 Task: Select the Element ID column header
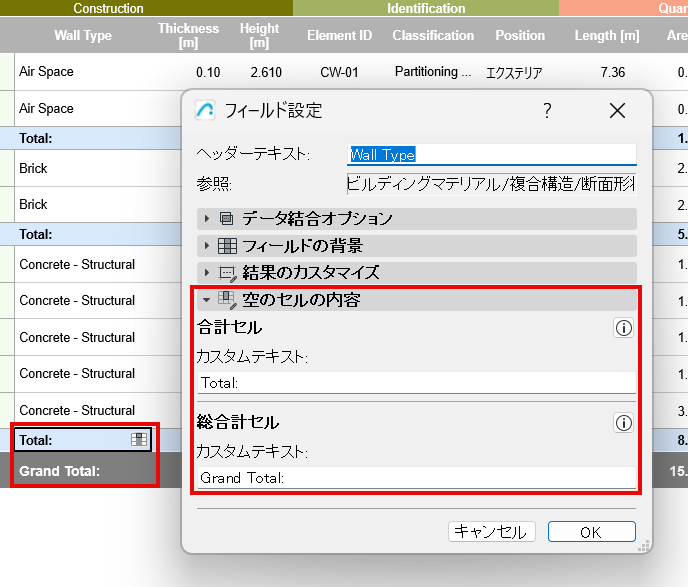[x=339, y=35]
